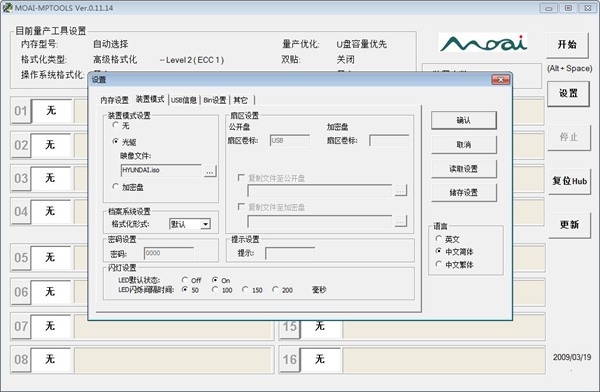Browse for 映像文件 image file
The width and height of the screenshot is (600, 392).
tap(210, 171)
